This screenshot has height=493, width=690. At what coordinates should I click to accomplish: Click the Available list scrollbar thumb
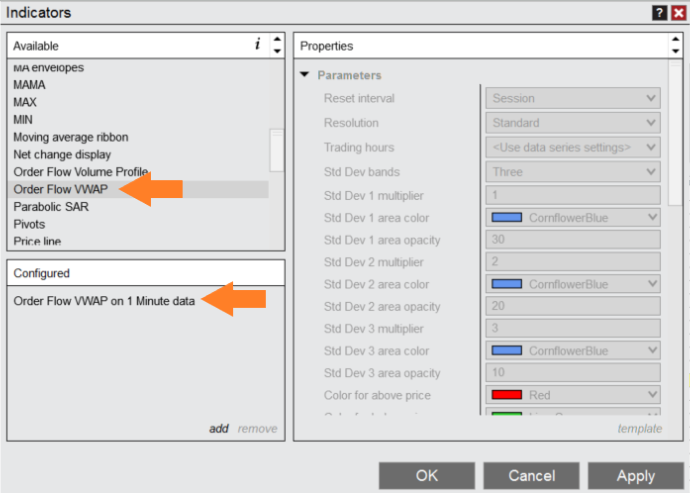click(x=277, y=151)
